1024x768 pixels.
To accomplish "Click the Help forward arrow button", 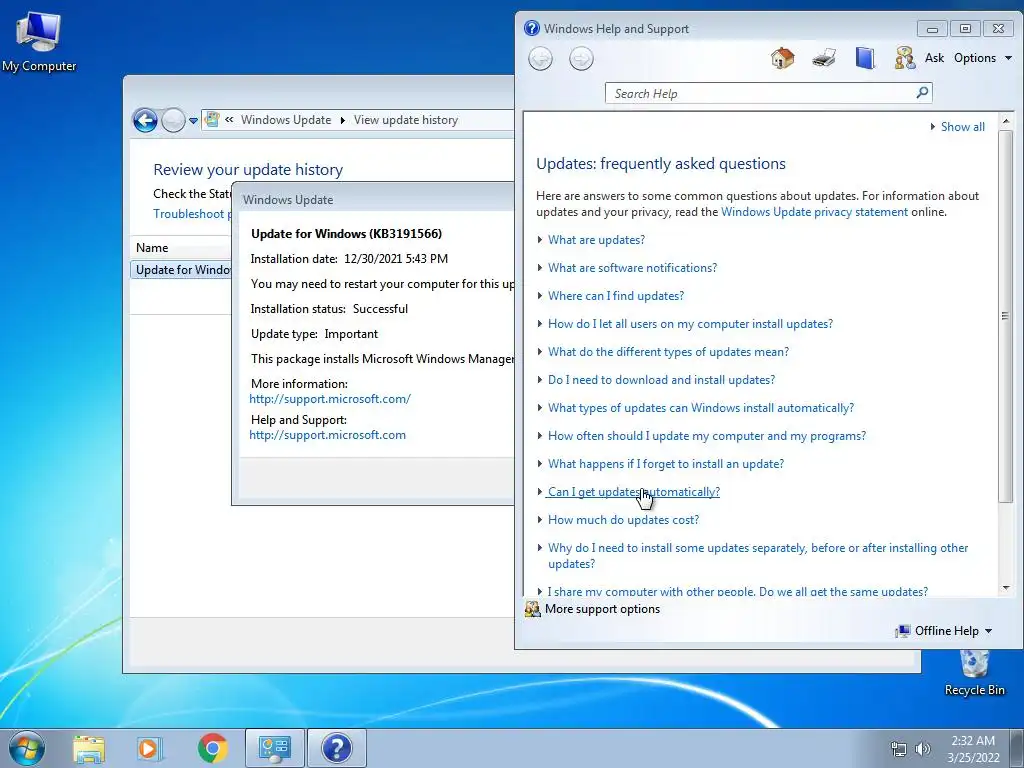I will (581, 59).
